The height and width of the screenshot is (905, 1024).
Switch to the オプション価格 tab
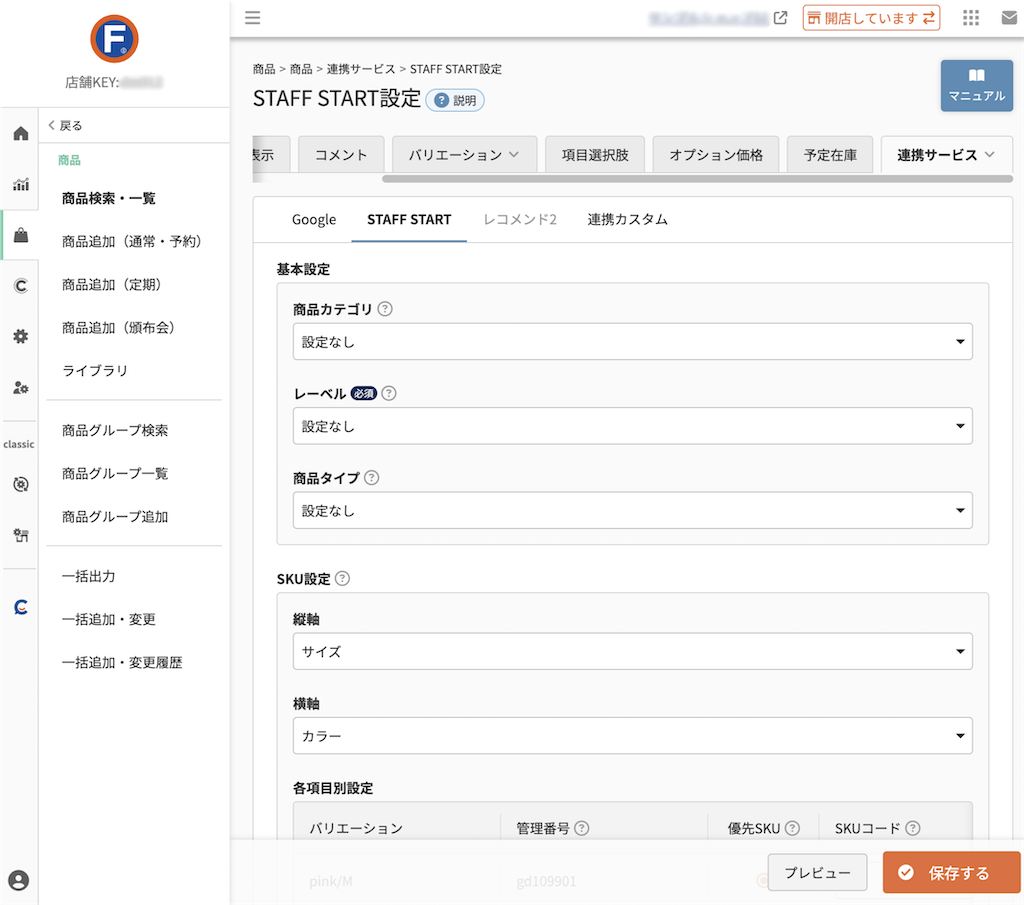[x=716, y=155]
